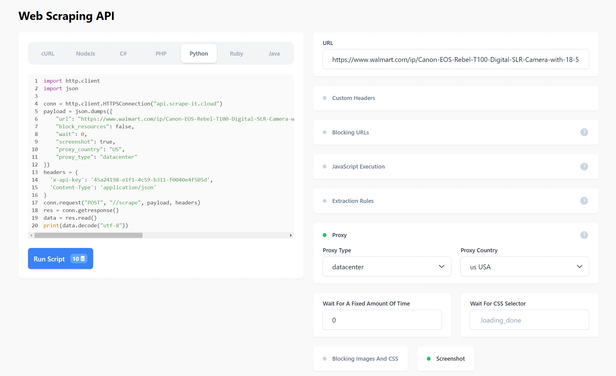Open the Proxy Type datacenter dropdown
Screen dimensions: 616x376
point(387,267)
